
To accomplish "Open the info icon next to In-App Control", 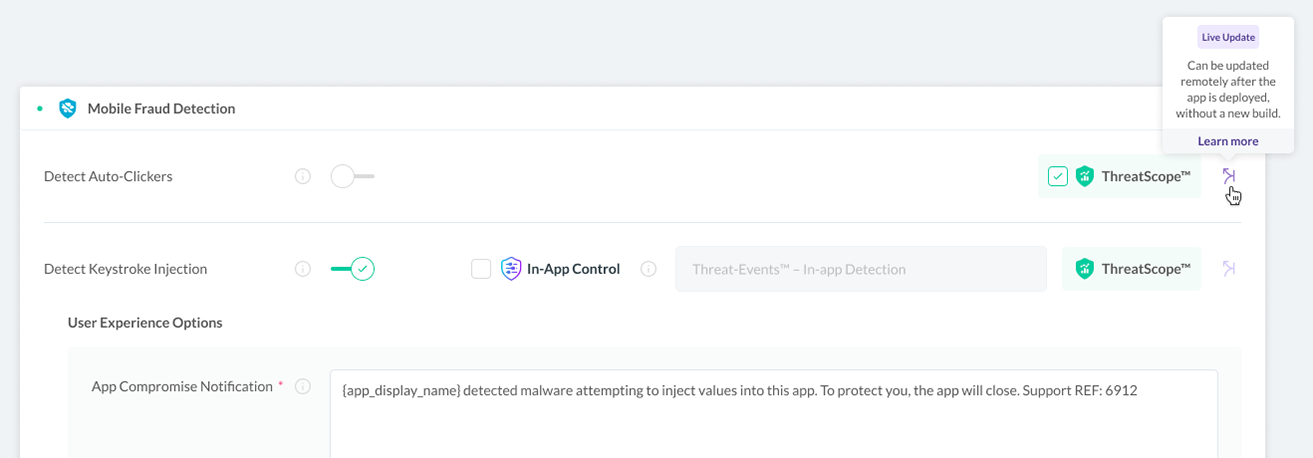I will tap(648, 269).
